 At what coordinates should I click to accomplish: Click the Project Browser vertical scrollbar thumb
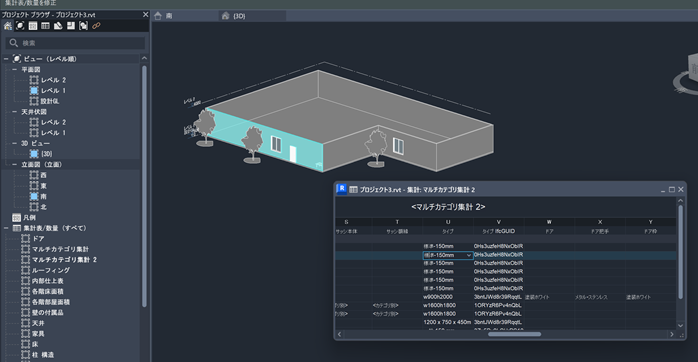pos(144,186)
